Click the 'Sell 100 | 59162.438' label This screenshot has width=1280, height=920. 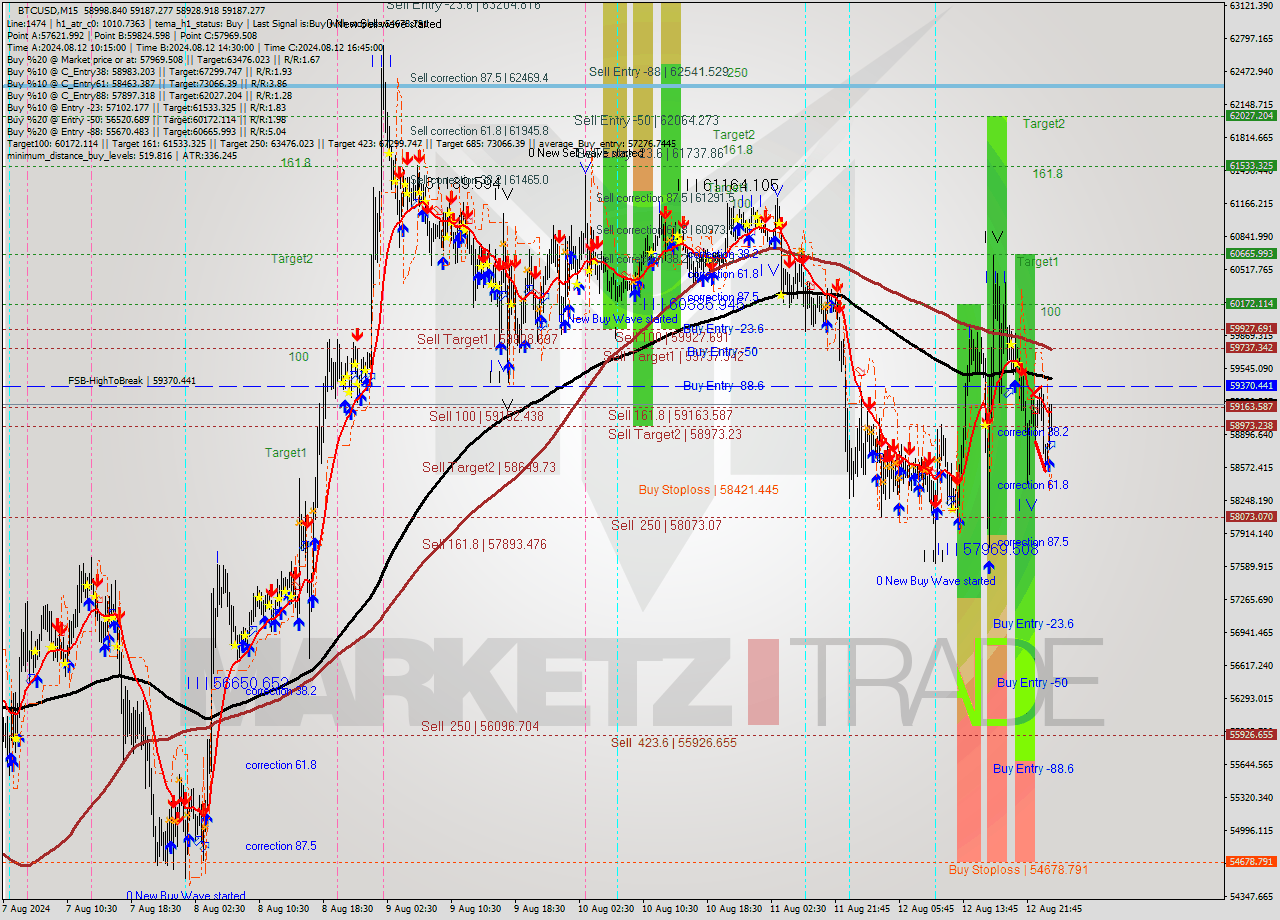click(x=486, y=416)
